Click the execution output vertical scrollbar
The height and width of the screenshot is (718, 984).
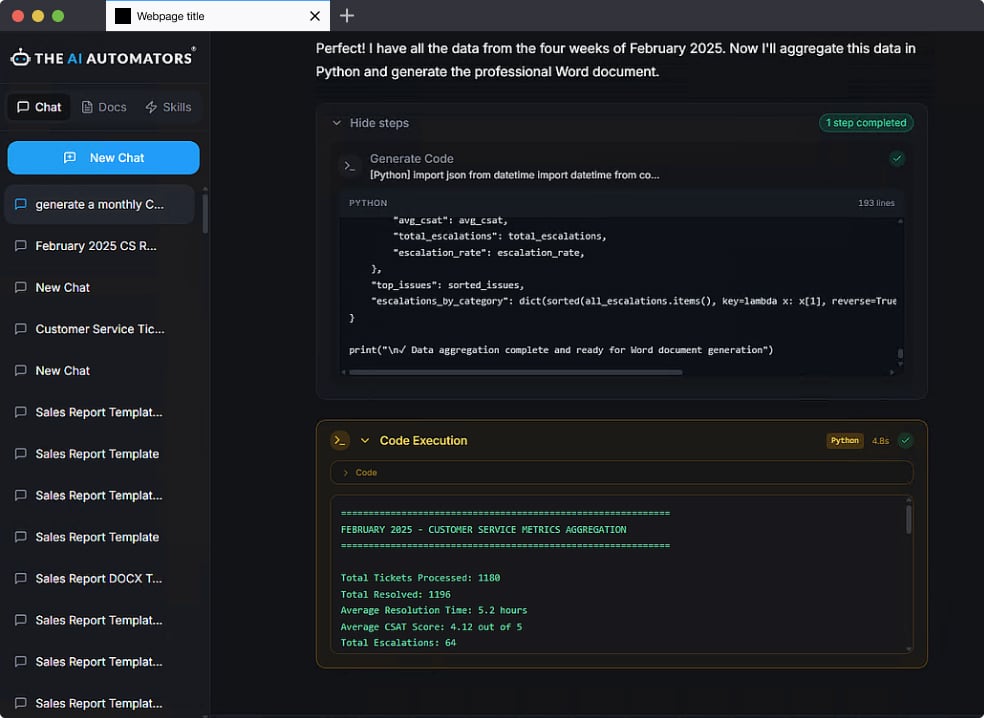pyautogui.click(x=908, y=520)
